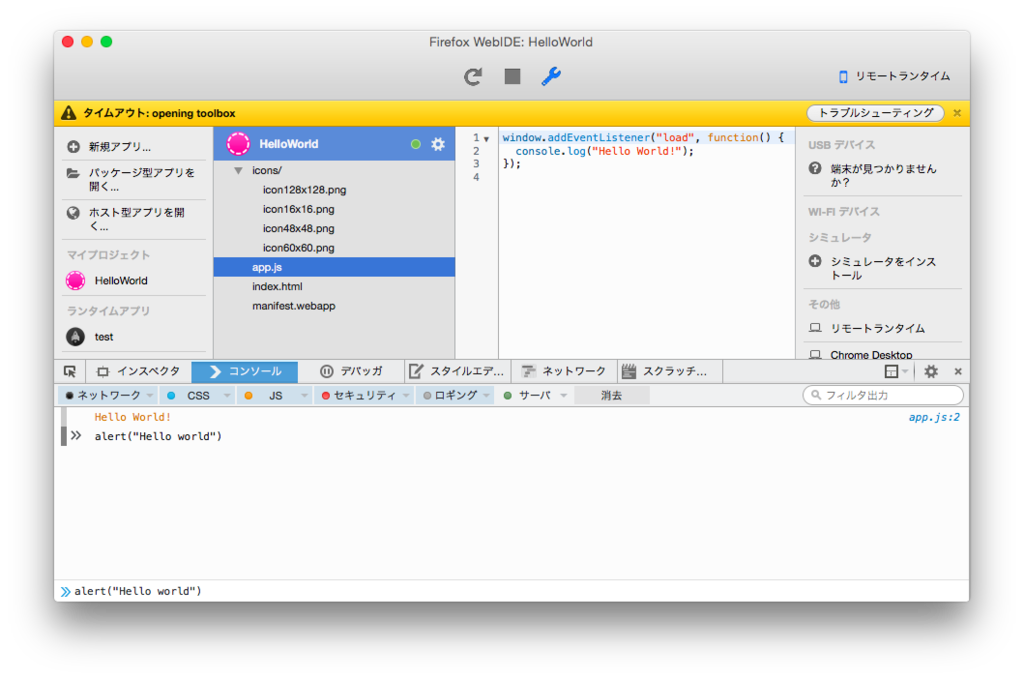The width and height of the screenshot is (1024, 679).
Task: Close the developer toolbox
Action: click(x=958, y=371)
